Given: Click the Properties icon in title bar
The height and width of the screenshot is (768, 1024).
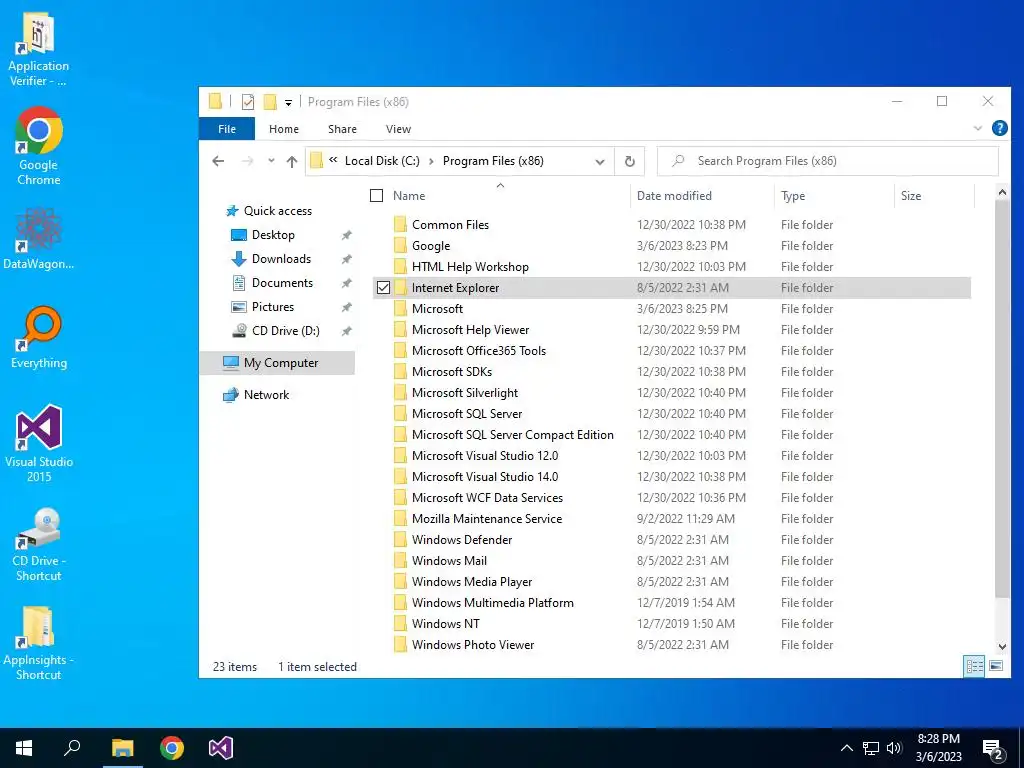Looking at the screenshot, I should tap(248, 102).
